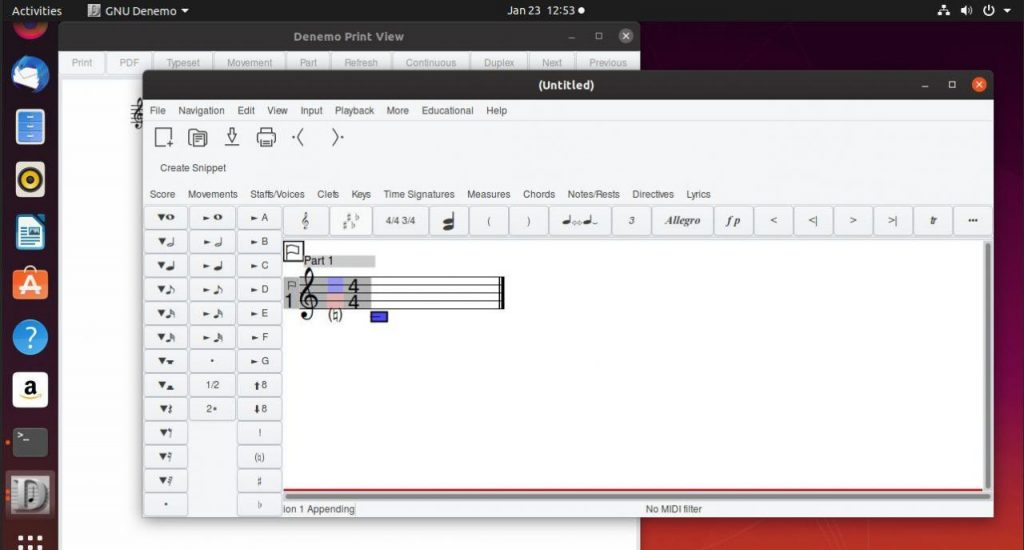Click the trill tr palette button
Viewport: 1024px width, 550px height.
coord(933,221)
